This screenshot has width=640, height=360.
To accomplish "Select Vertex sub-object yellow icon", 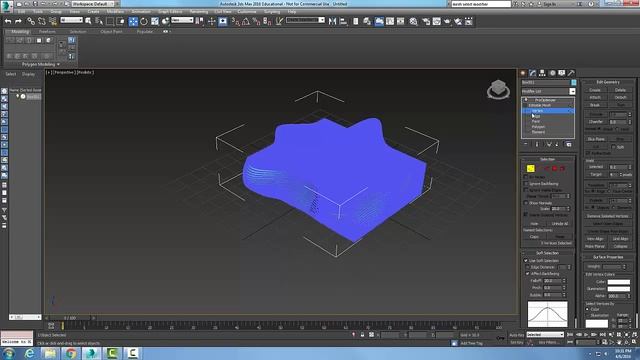I will coord(530,168).
